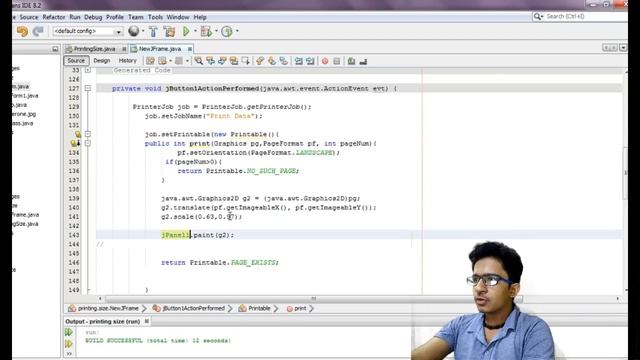Click Stop Macro Recording icon
Image resolution: width=640 pixels, height=360 pixels.
pos(337,61)
